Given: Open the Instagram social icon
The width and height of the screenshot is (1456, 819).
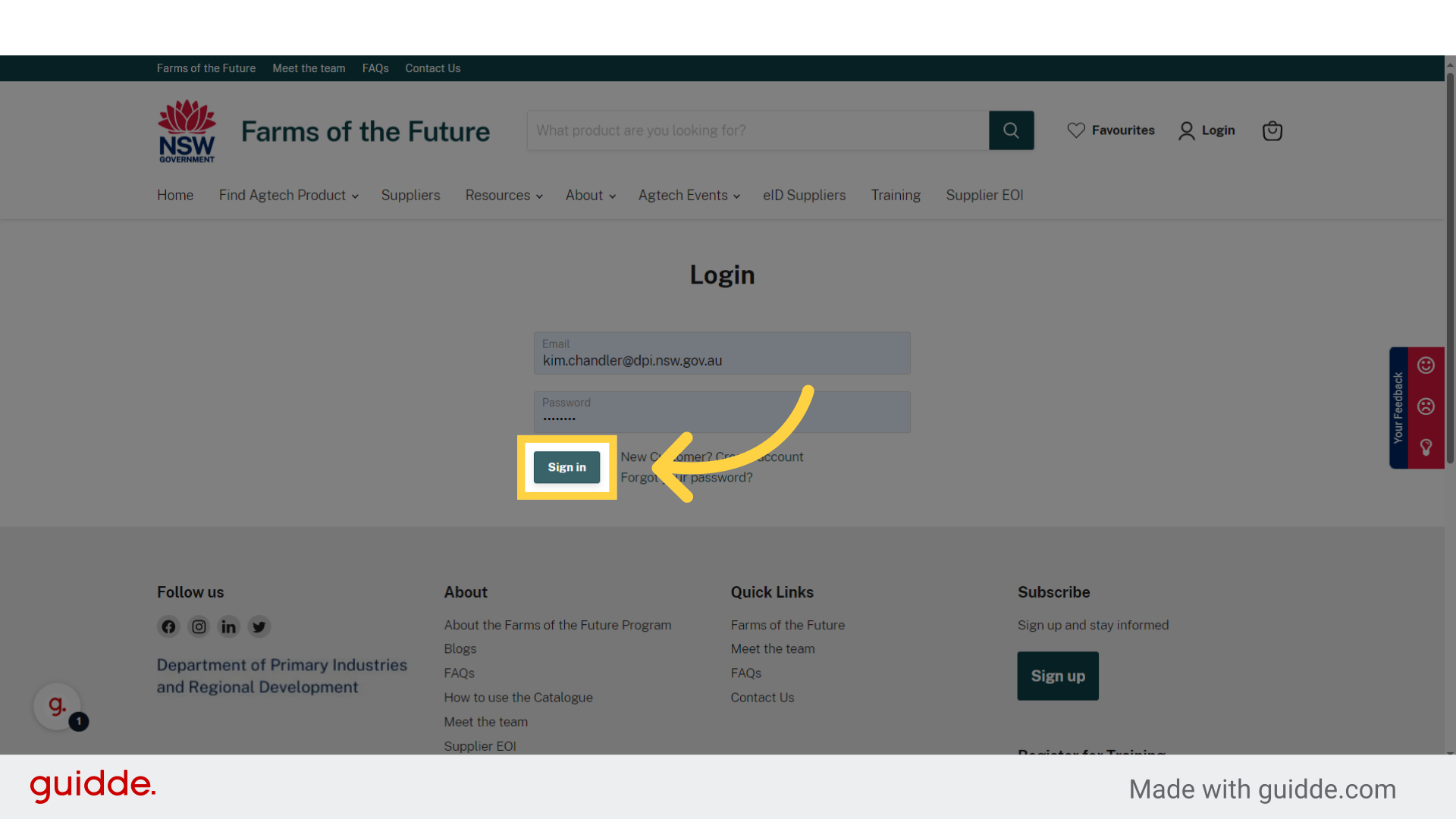Looking at the screenshot, I should tap(199, 626).
